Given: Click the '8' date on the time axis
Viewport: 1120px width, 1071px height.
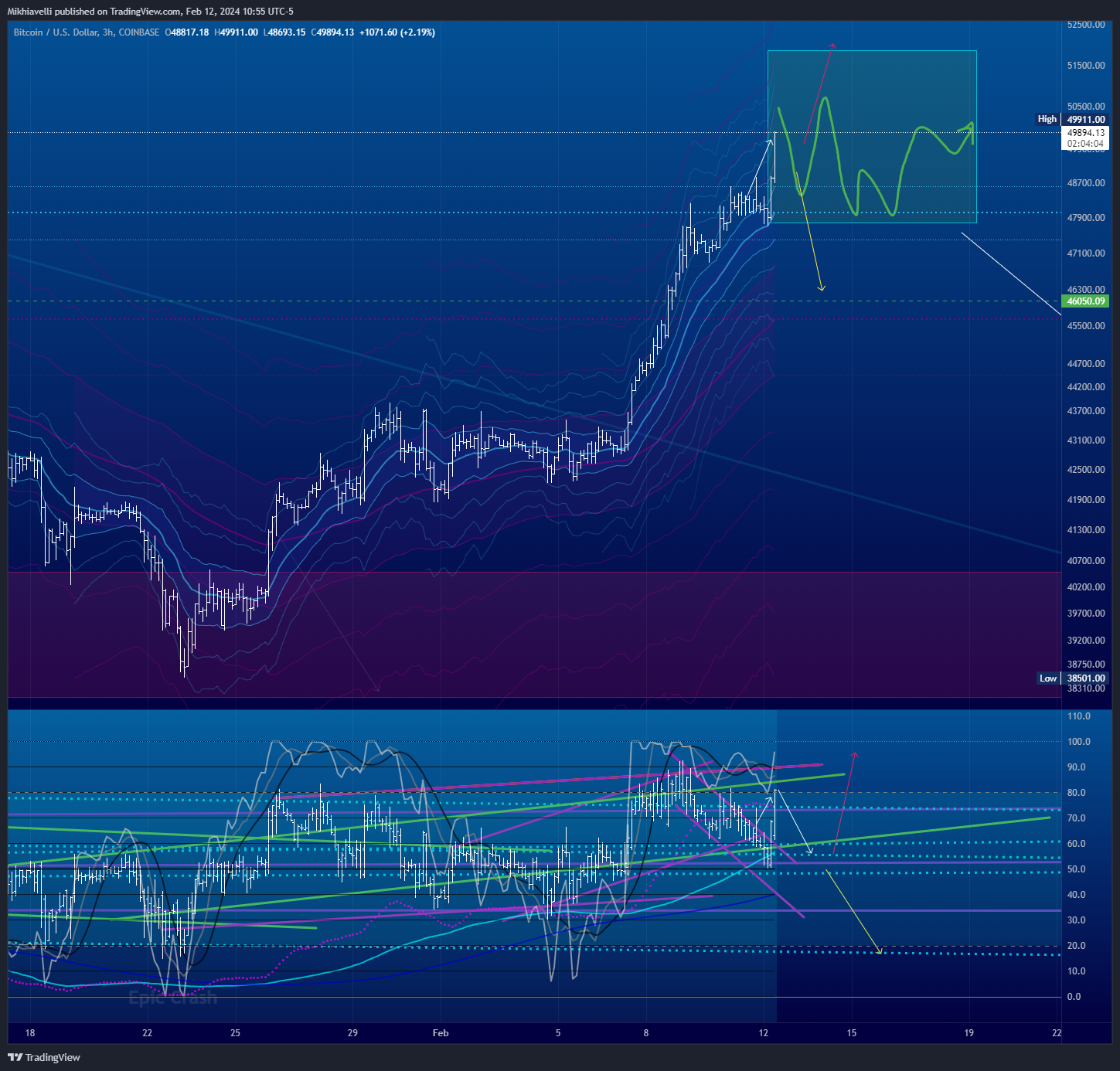Looking at the screenshot, I should point(646,1033).
